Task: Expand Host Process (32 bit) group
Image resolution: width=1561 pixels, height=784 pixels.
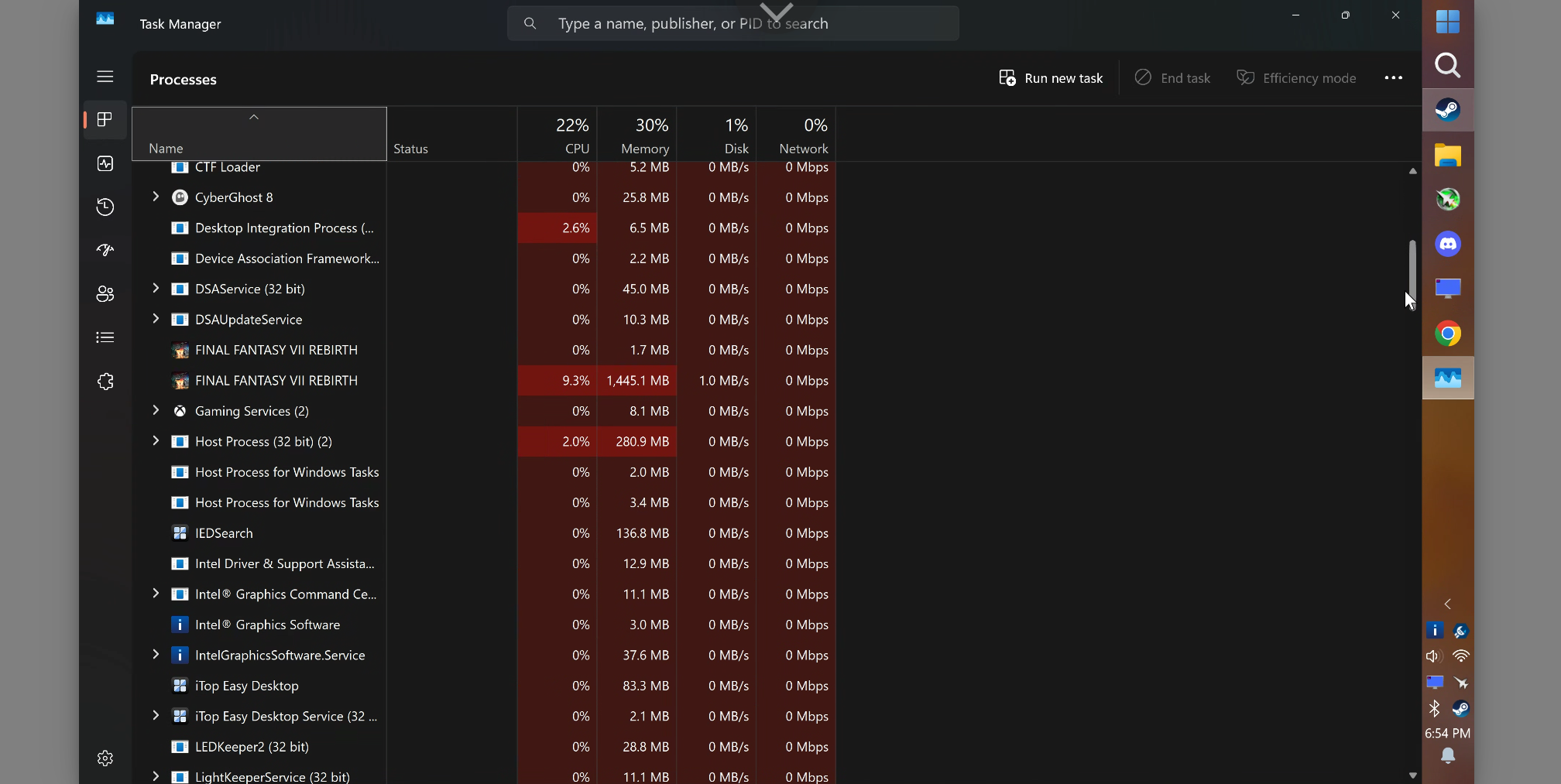Action: click(x=156, y=441)
